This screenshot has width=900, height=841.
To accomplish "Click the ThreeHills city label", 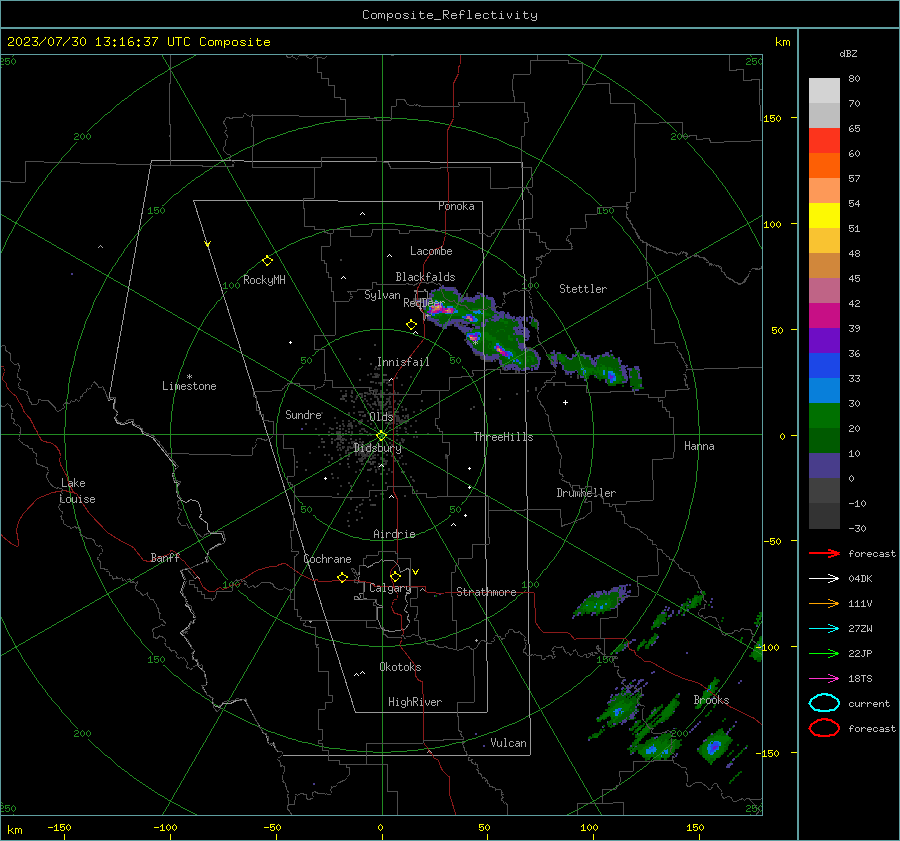I will [x=503, y=437].
